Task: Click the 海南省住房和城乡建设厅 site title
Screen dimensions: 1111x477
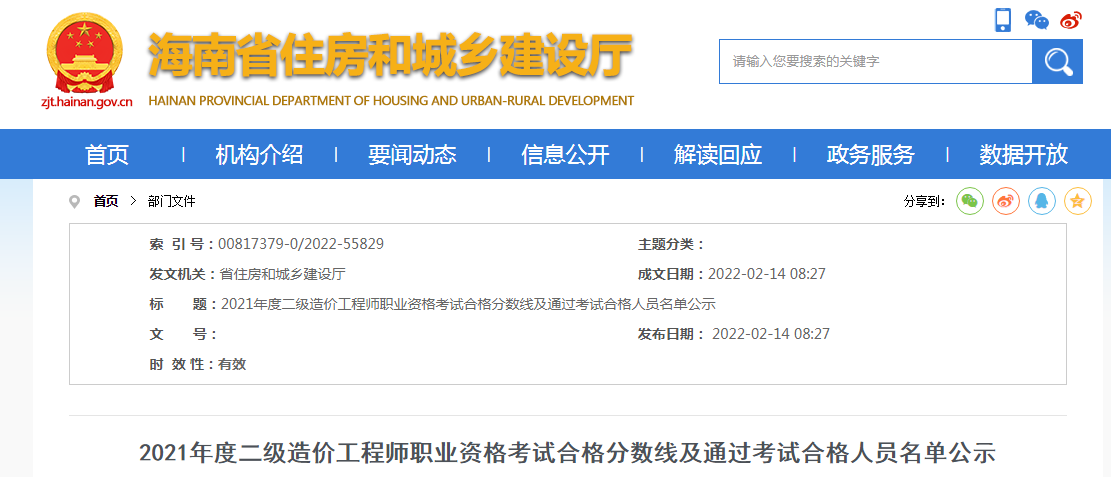Action: click(390, 56)
